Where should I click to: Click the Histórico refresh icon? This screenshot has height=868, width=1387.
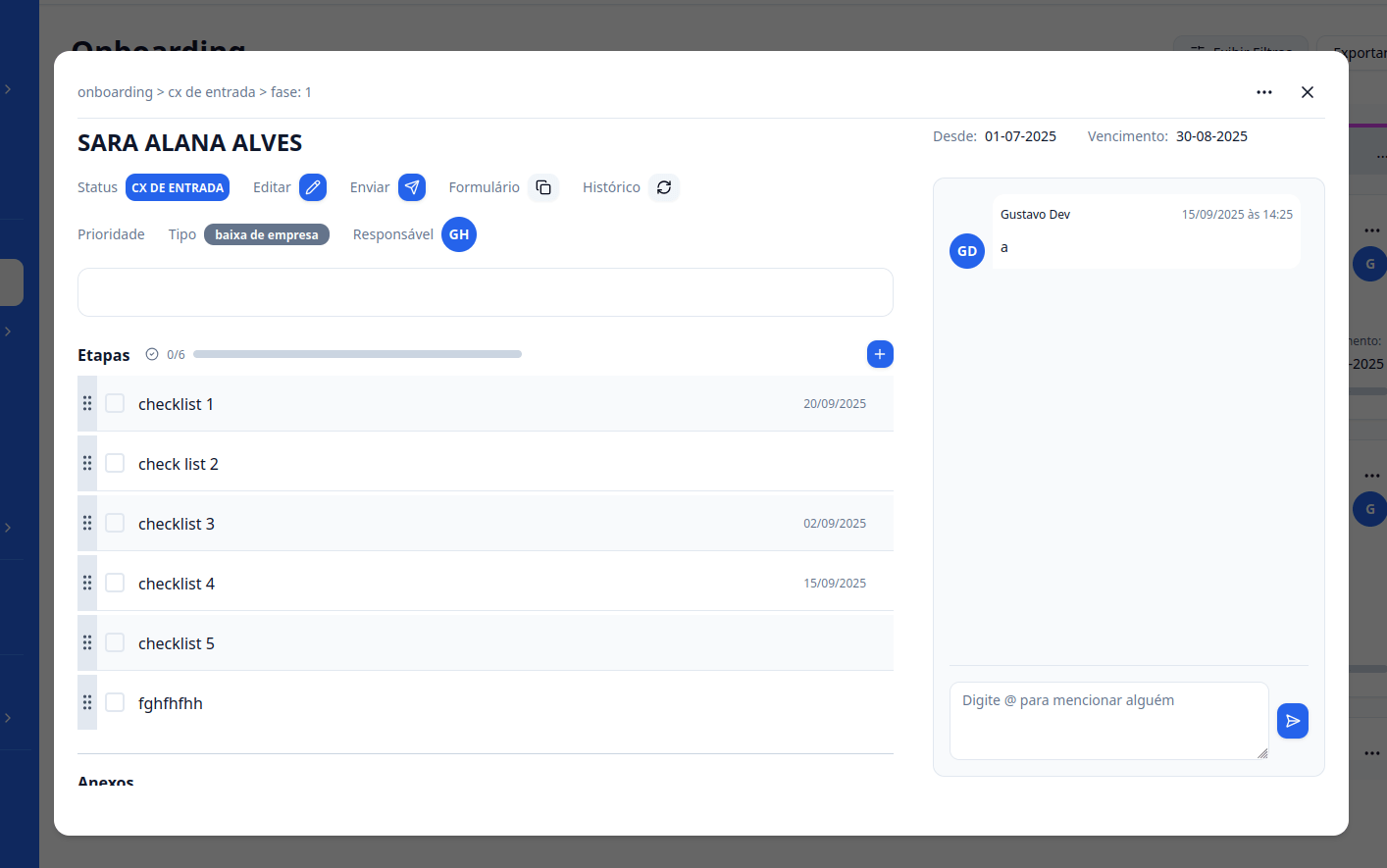pyautogui.click(x=664, y=187)
